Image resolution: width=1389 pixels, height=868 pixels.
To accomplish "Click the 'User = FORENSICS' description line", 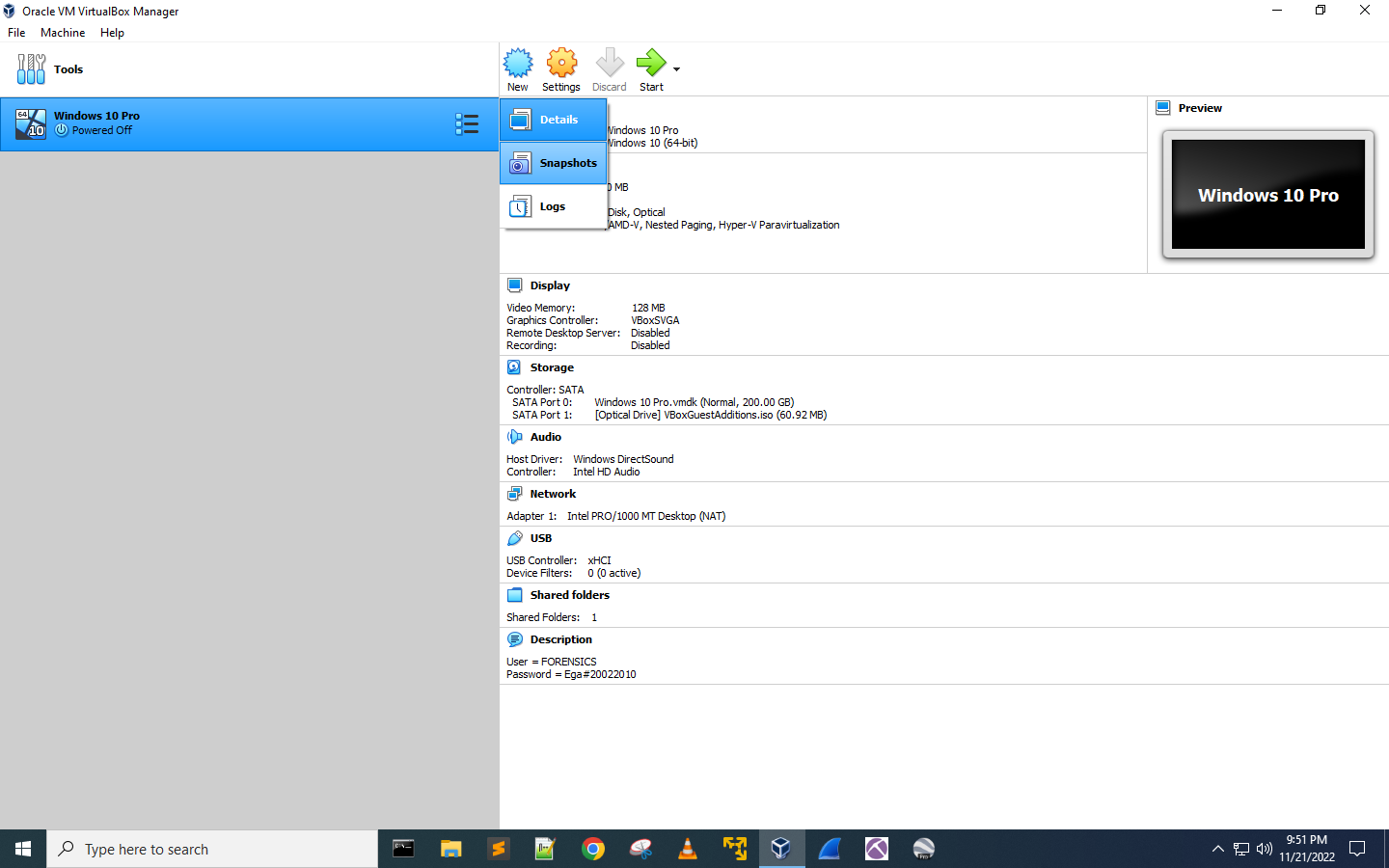I will (552, 662).
